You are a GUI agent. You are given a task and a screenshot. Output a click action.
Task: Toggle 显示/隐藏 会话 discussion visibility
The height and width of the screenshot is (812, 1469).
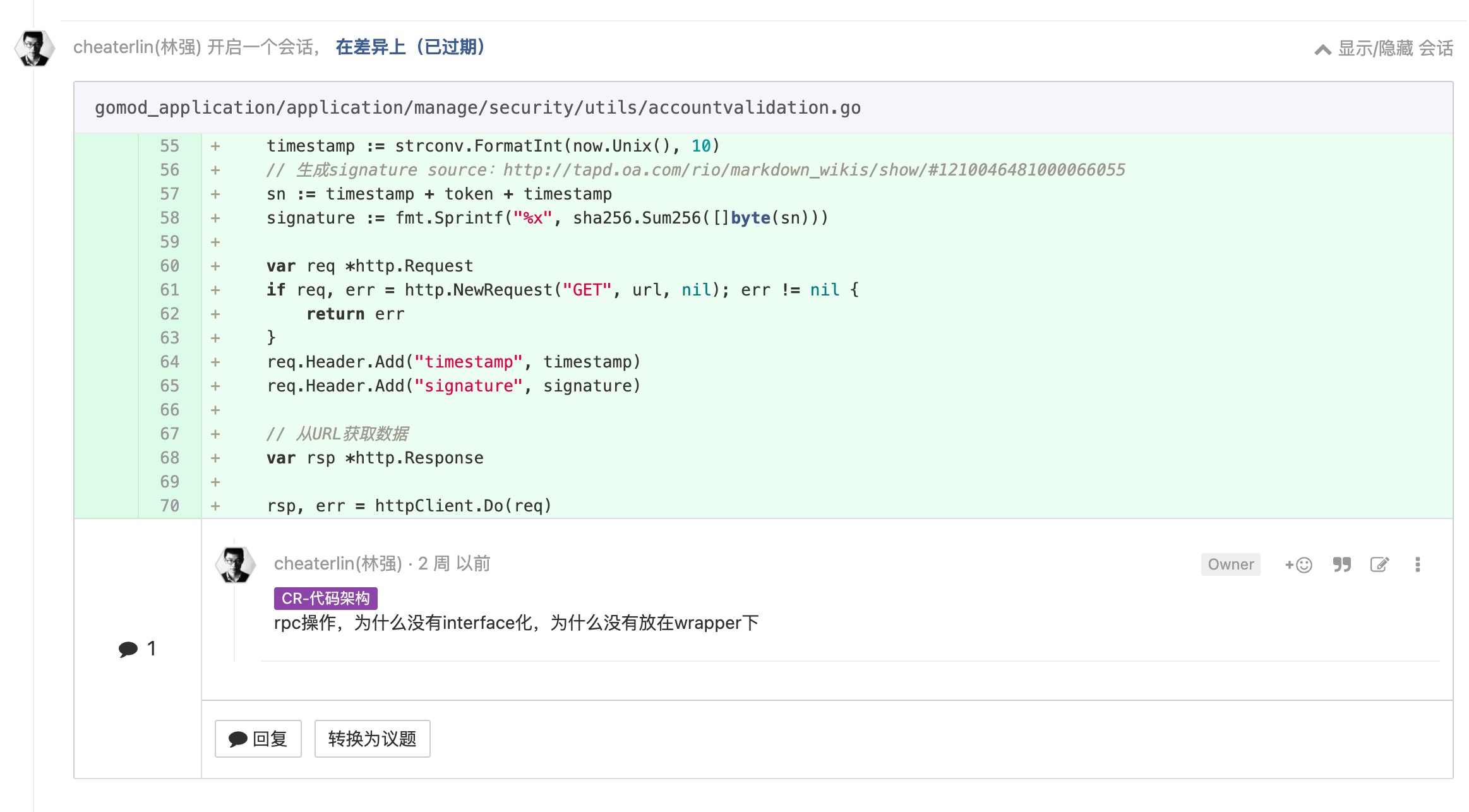coord(1384,49)
